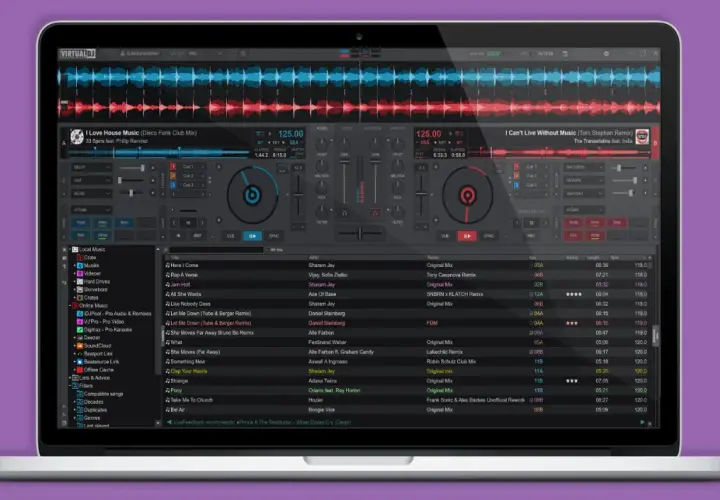
Task: Adjust the left channel volume fader
Action: coord(344,181)
